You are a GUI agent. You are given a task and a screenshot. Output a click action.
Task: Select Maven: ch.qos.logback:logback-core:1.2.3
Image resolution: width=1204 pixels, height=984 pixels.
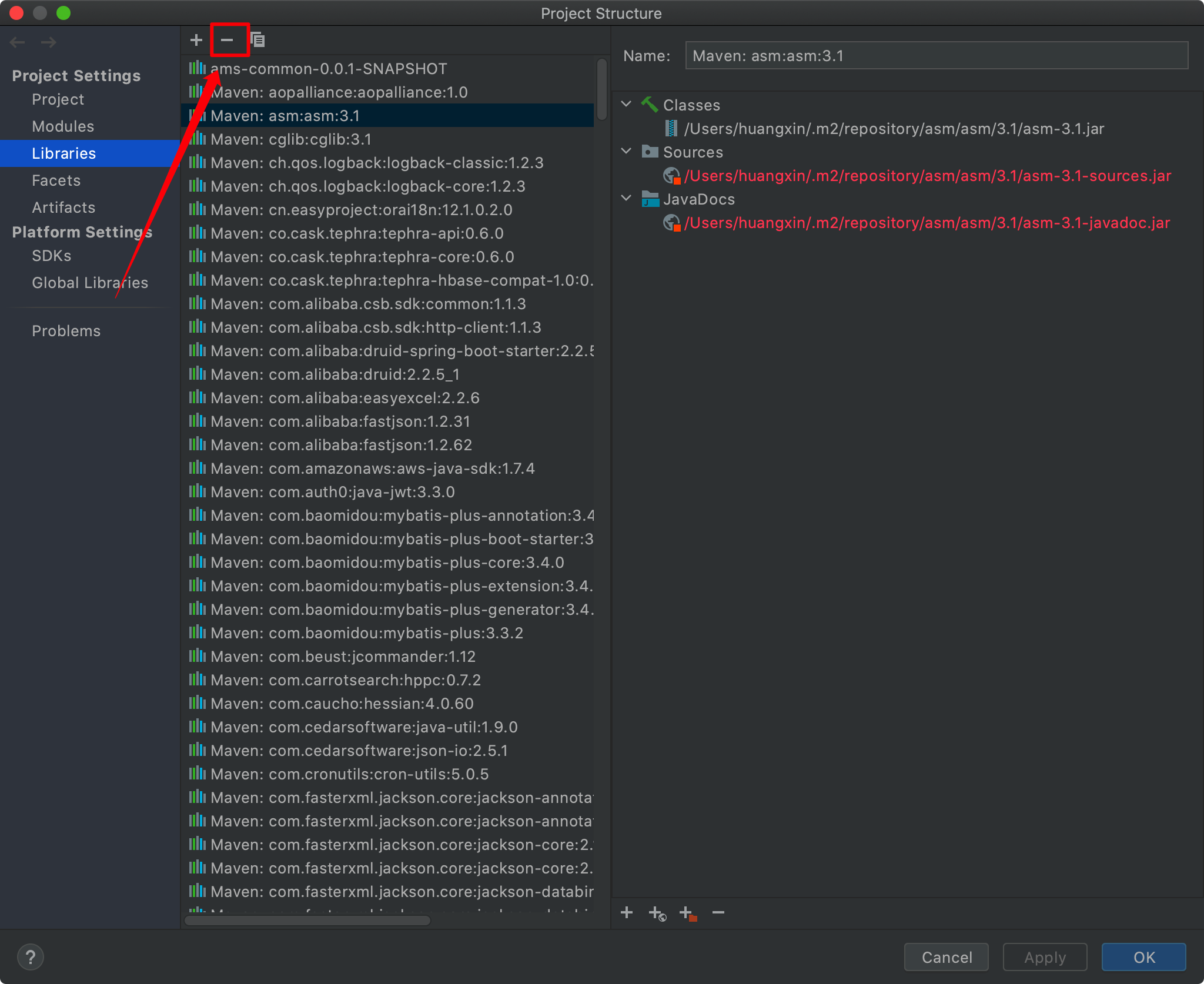point(387,186)
